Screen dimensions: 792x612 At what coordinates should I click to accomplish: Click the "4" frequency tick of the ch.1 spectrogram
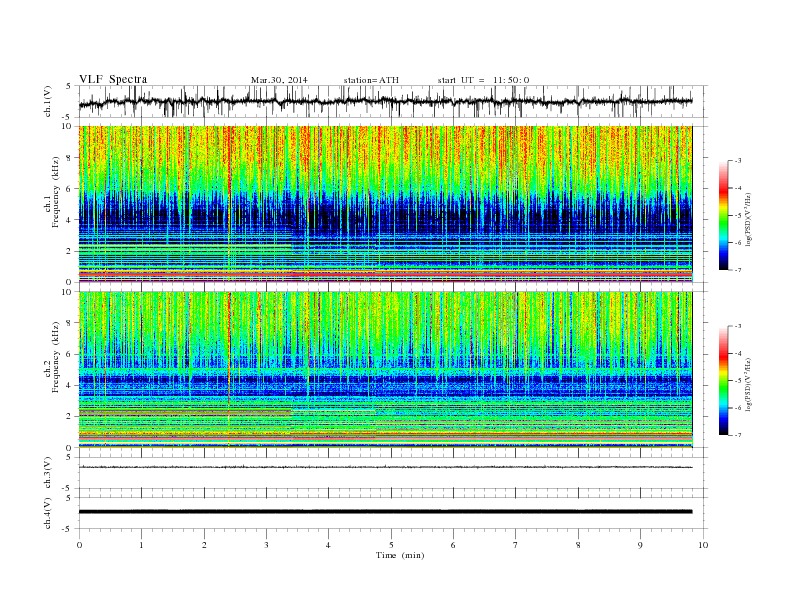[70, 220]
